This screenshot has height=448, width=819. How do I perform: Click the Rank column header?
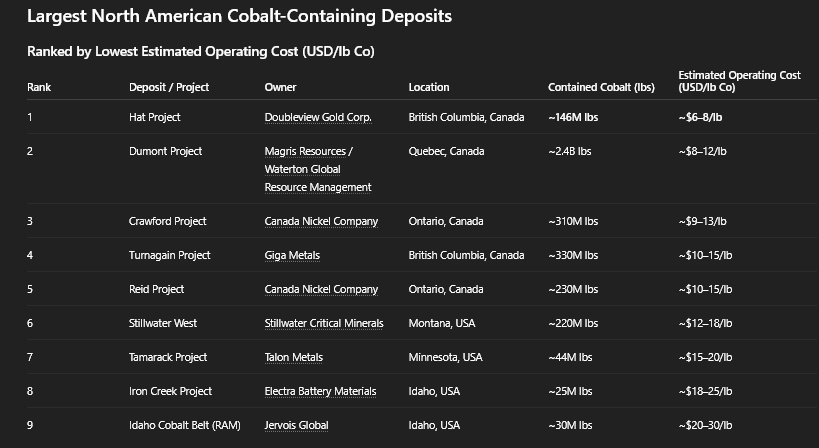[39, 87]
